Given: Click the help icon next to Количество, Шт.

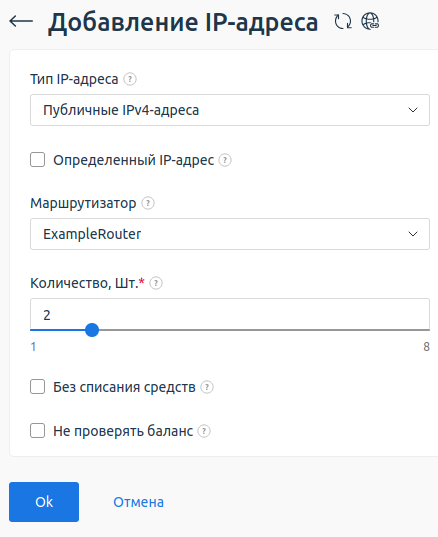Looking at the screenshot, I should point(156,283).
